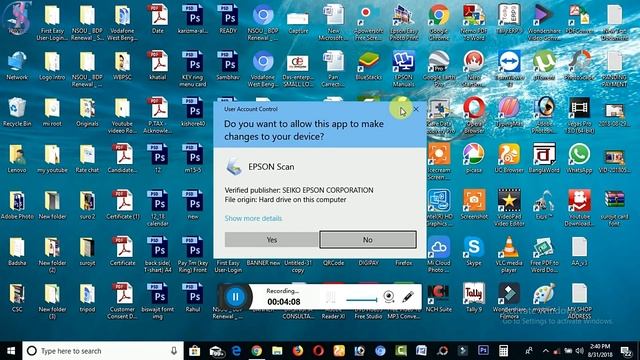The height and width of the screenshot is (360, 640).
Task: Select the WBPSC desktop file
Action: point(122,66)
